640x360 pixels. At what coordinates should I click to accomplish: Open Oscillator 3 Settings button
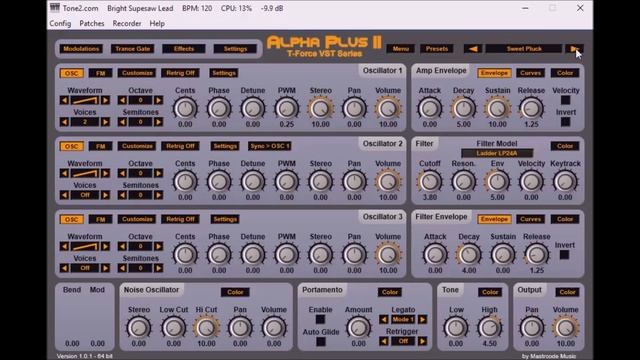coord(225,219)
